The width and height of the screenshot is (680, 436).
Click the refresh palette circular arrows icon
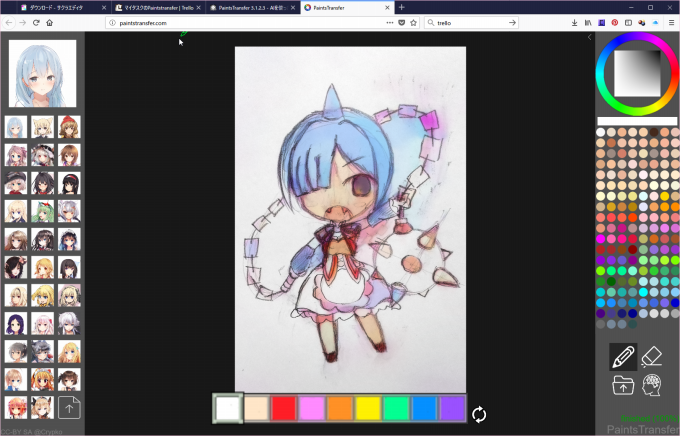pos(479,414)
